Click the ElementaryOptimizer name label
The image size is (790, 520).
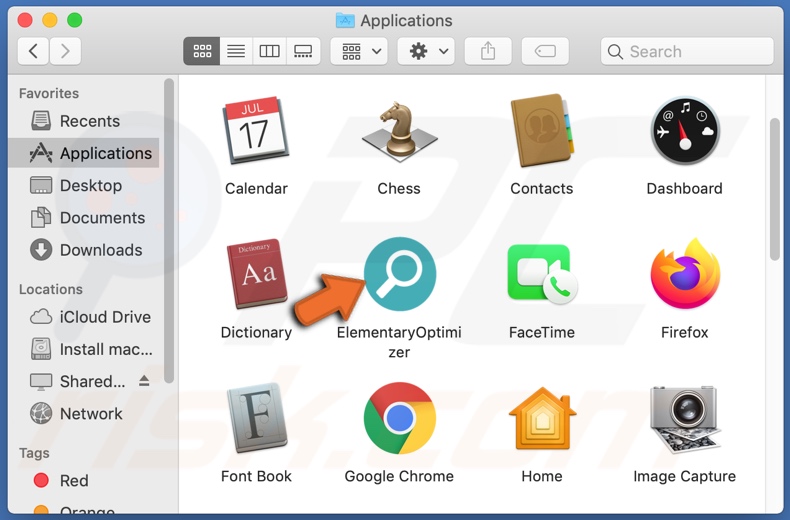[x=399, y=342]
